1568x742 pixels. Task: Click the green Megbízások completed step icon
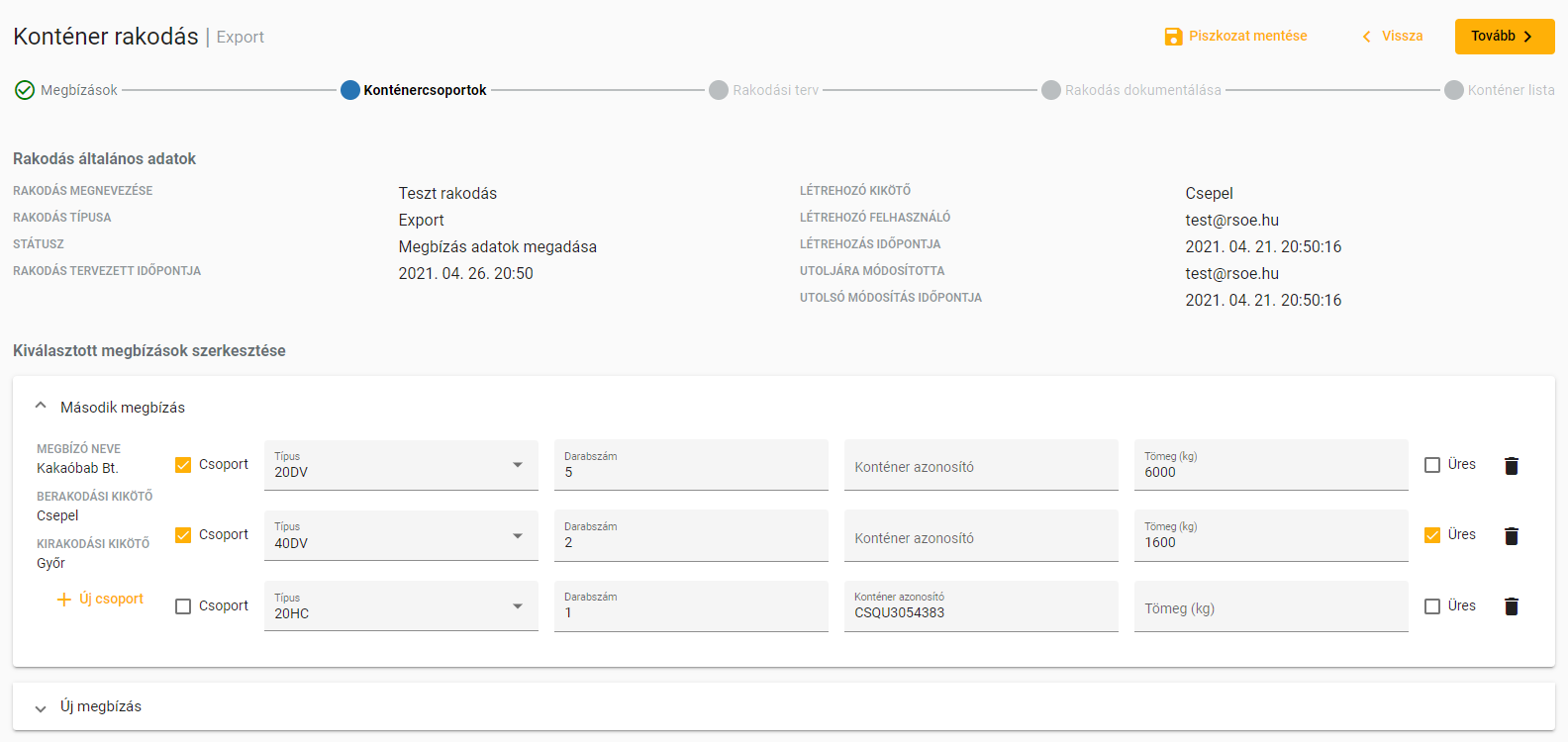click(x=25, y=90)
